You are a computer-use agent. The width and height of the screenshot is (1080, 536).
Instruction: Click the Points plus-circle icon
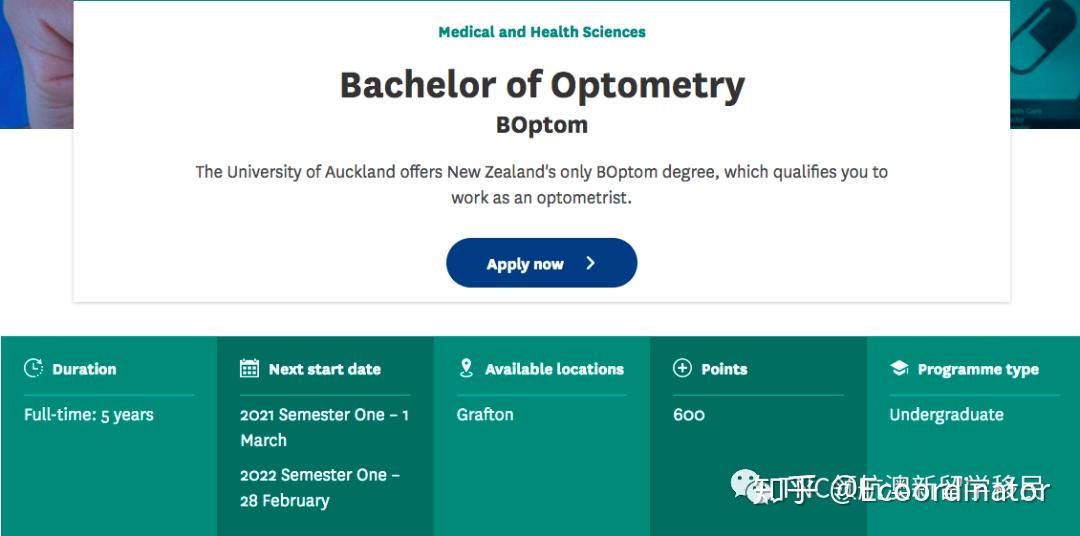pos(683,368)
